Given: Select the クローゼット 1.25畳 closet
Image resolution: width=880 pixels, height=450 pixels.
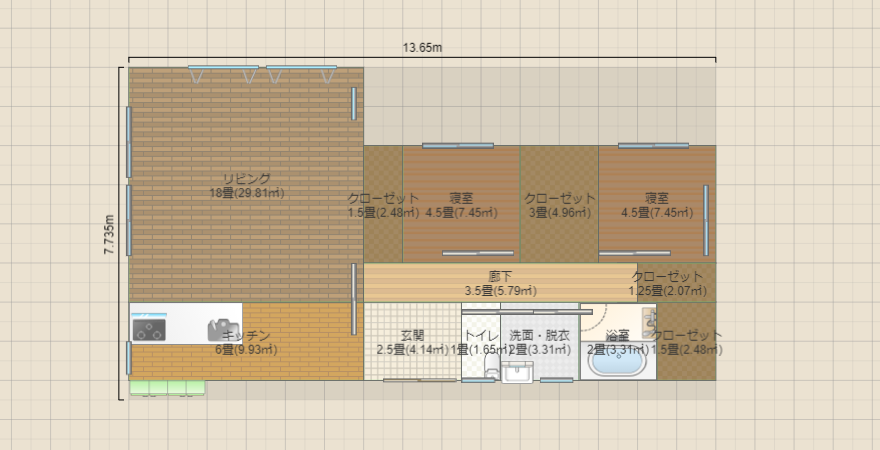Looking at the screenshot, I should point(667,283).
